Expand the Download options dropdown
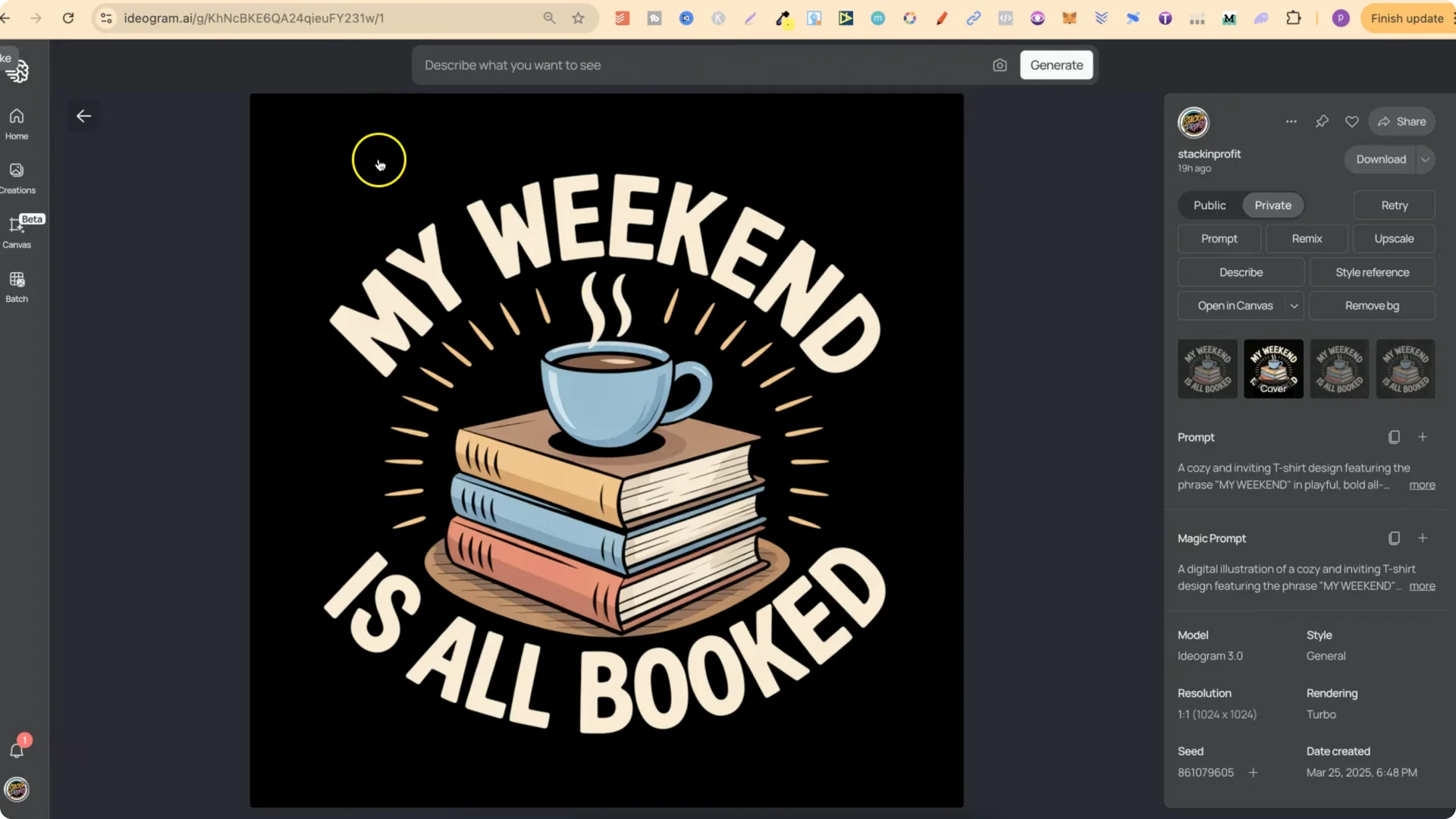 pyautogui.click(x=1425, y=159)
